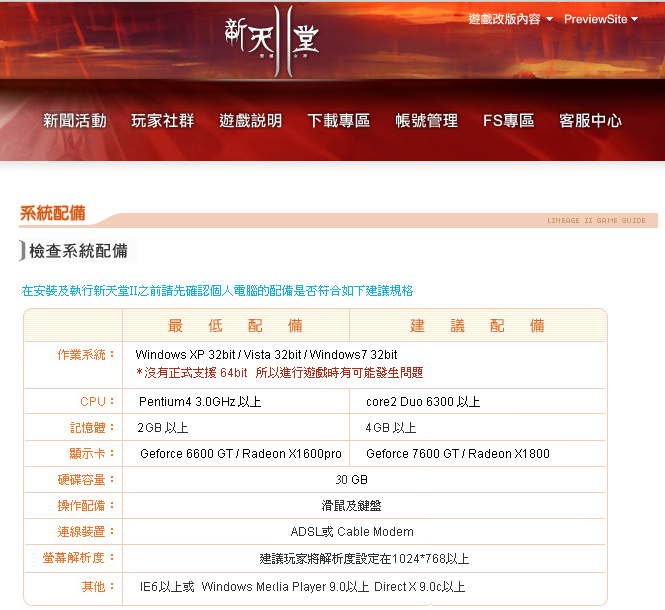
Task: Click the CPU row label
Action: (x=97, y=401)
